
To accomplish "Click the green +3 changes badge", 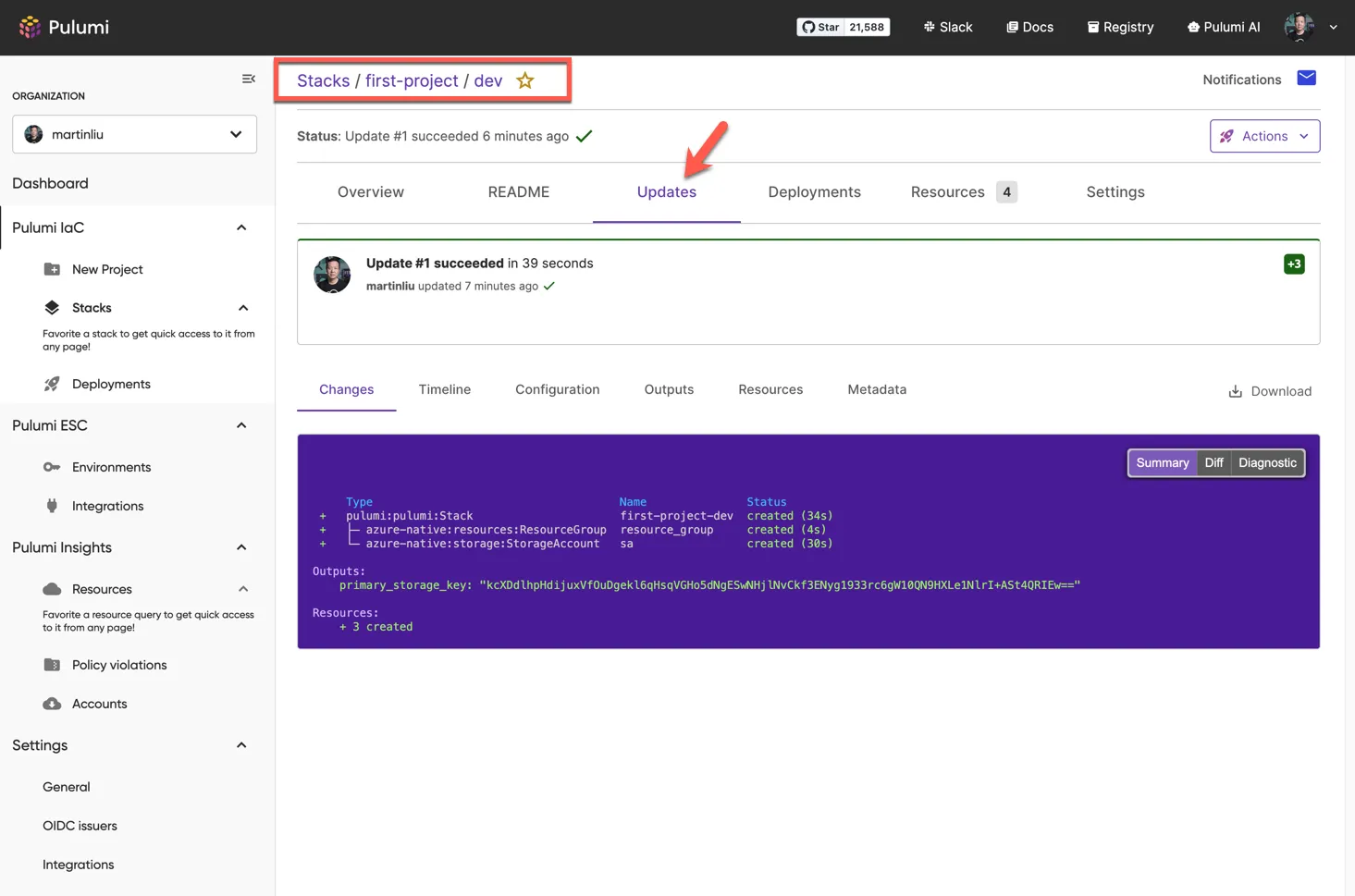I will pos(1294,264).
